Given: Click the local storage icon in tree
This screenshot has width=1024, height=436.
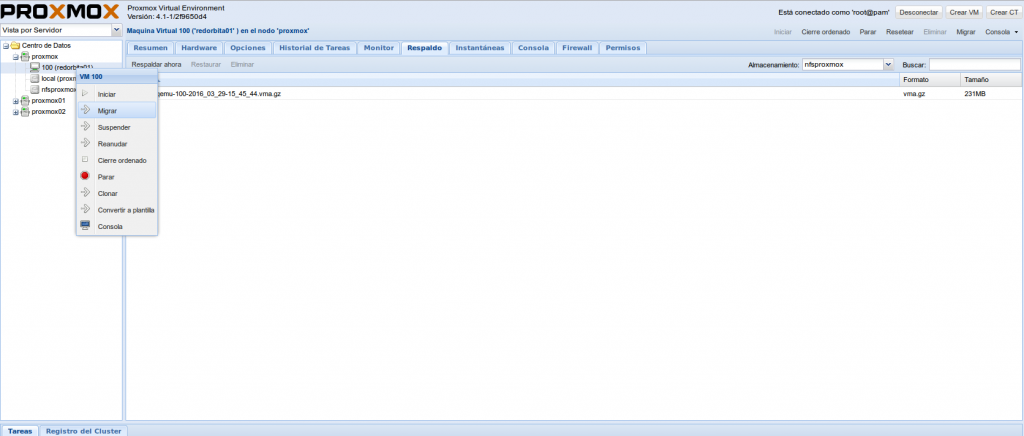Looking at the screenshot, I should [x=35, y=78].
